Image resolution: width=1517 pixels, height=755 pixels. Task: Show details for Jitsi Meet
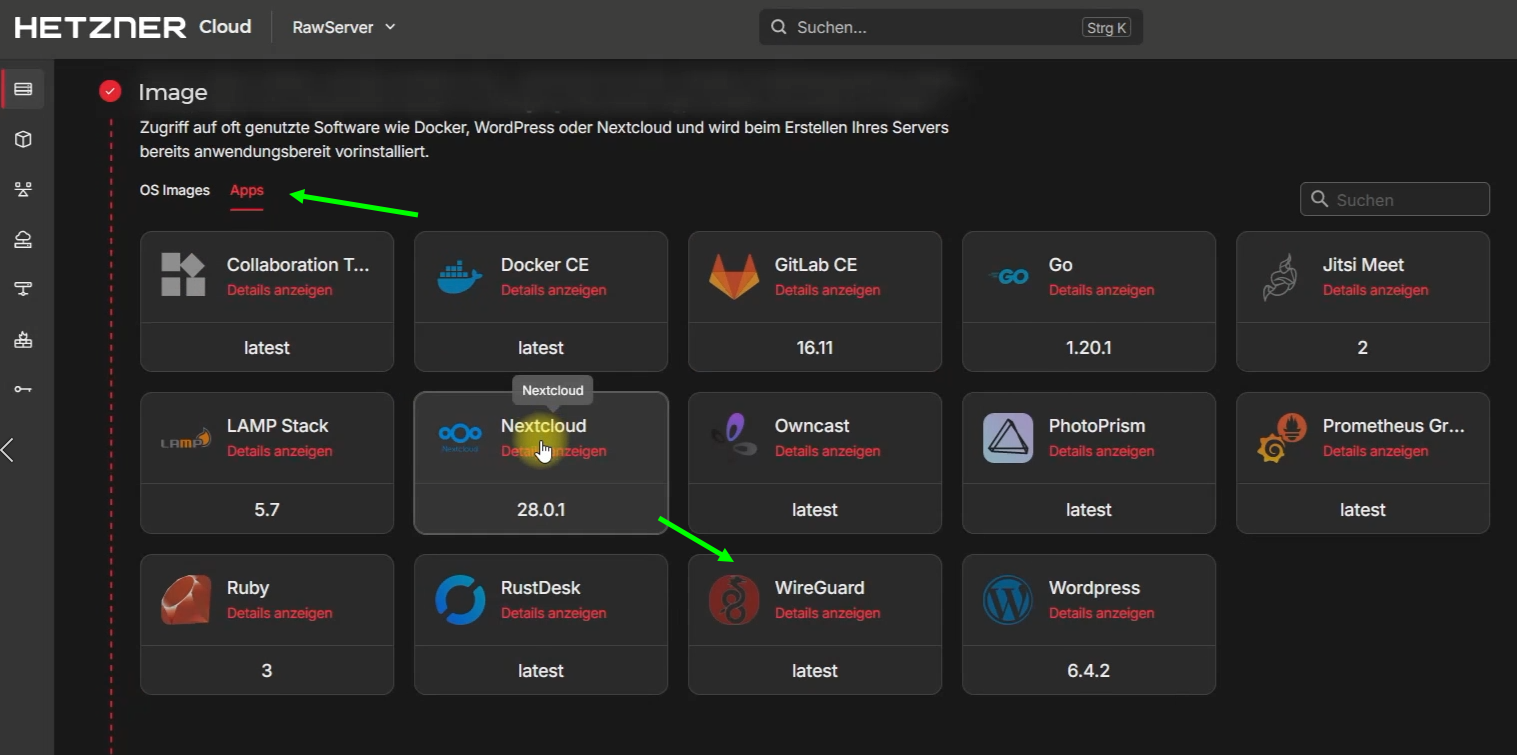click(x=1375, y=290)
